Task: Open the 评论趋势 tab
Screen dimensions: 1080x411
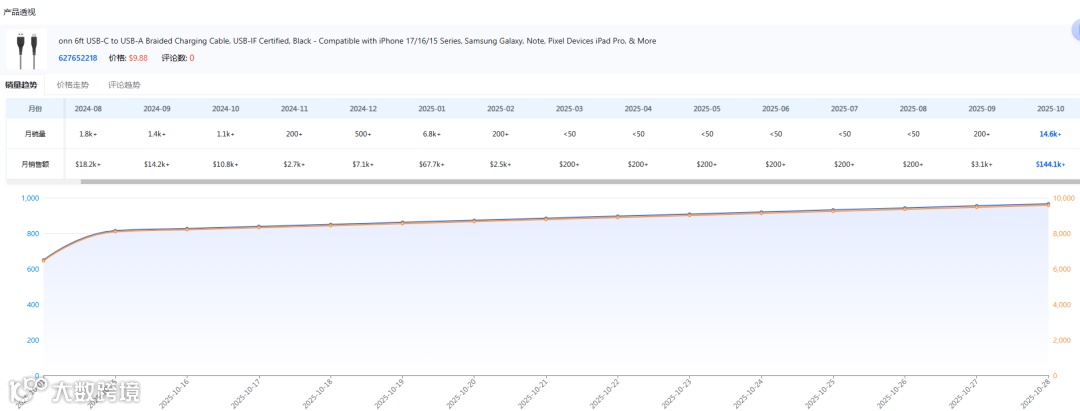Action: coord(125,85)
